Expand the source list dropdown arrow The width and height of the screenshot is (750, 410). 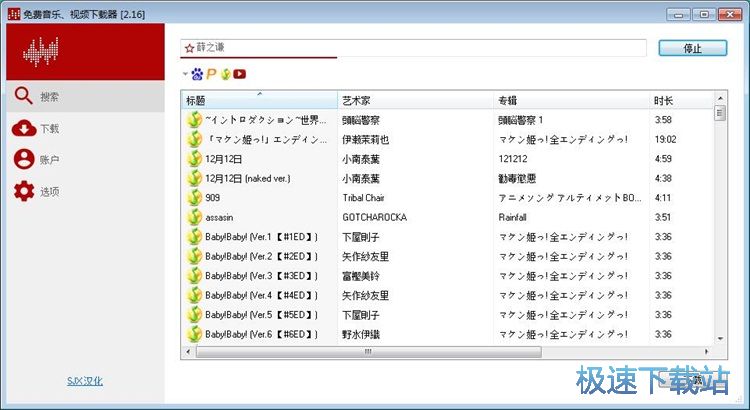click(185, 74)
